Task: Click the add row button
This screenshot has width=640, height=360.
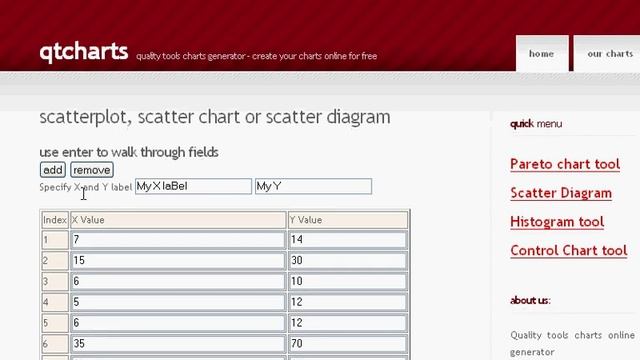Action: [x=53, y=170]
